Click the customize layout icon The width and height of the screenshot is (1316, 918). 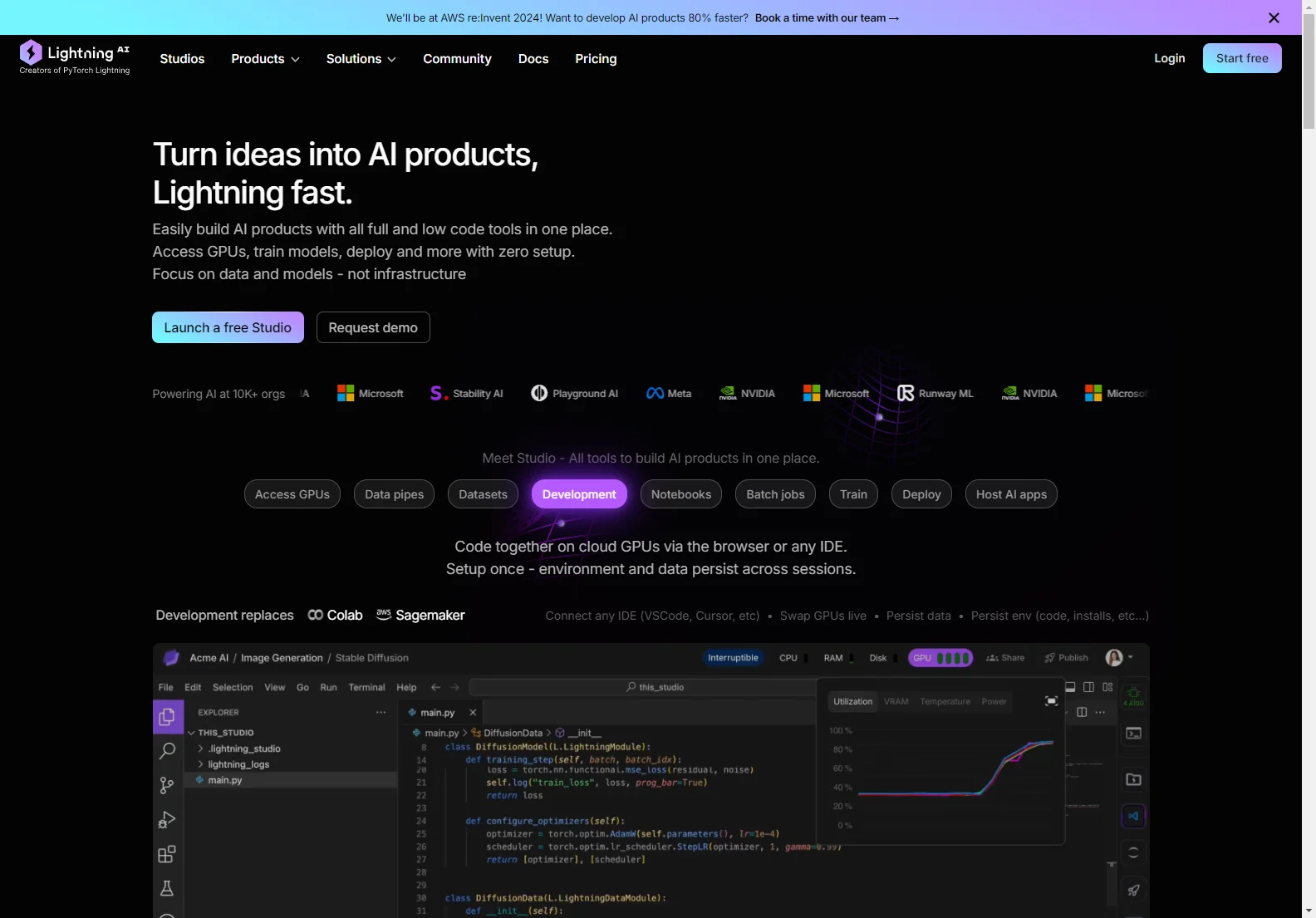pos(1107,687)
